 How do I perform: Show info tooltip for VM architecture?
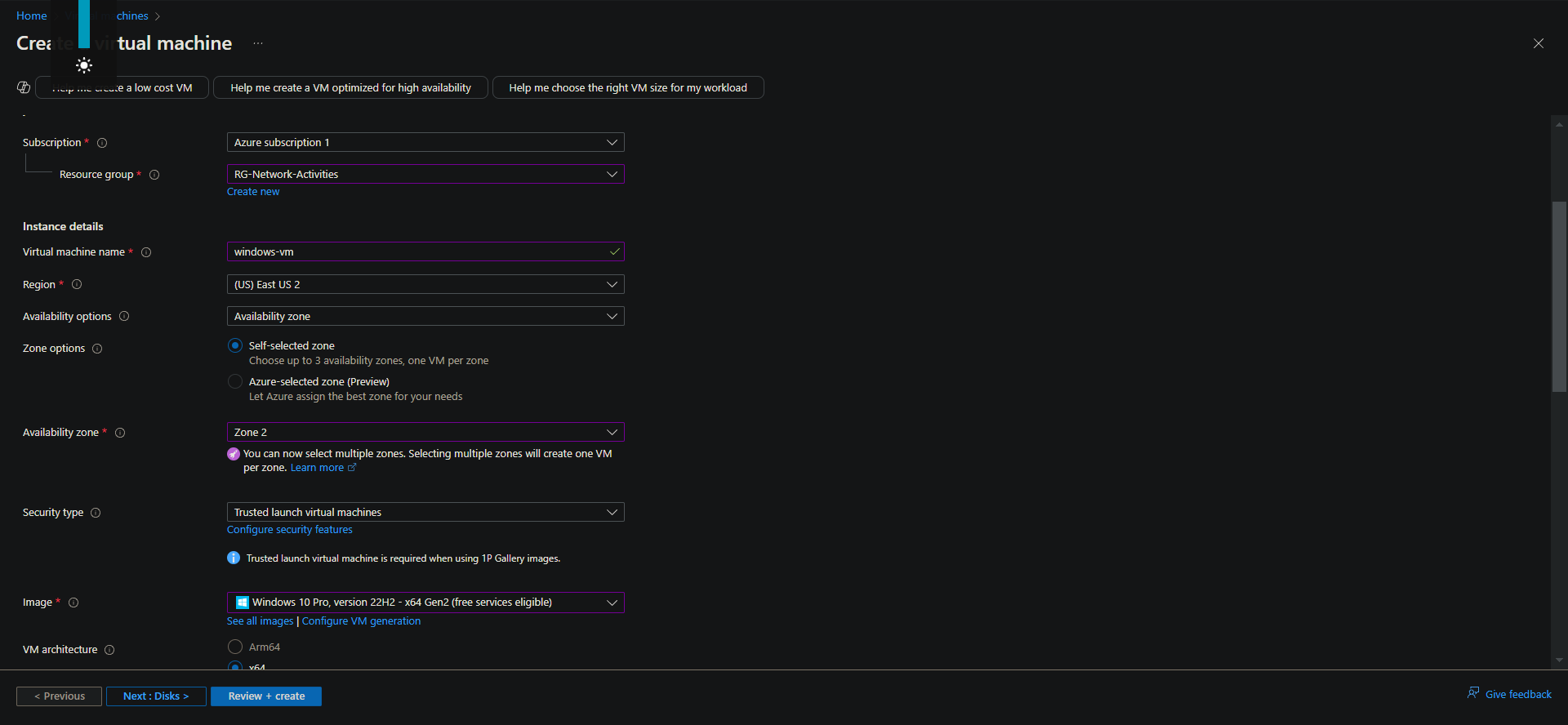[x=109, y=650]
